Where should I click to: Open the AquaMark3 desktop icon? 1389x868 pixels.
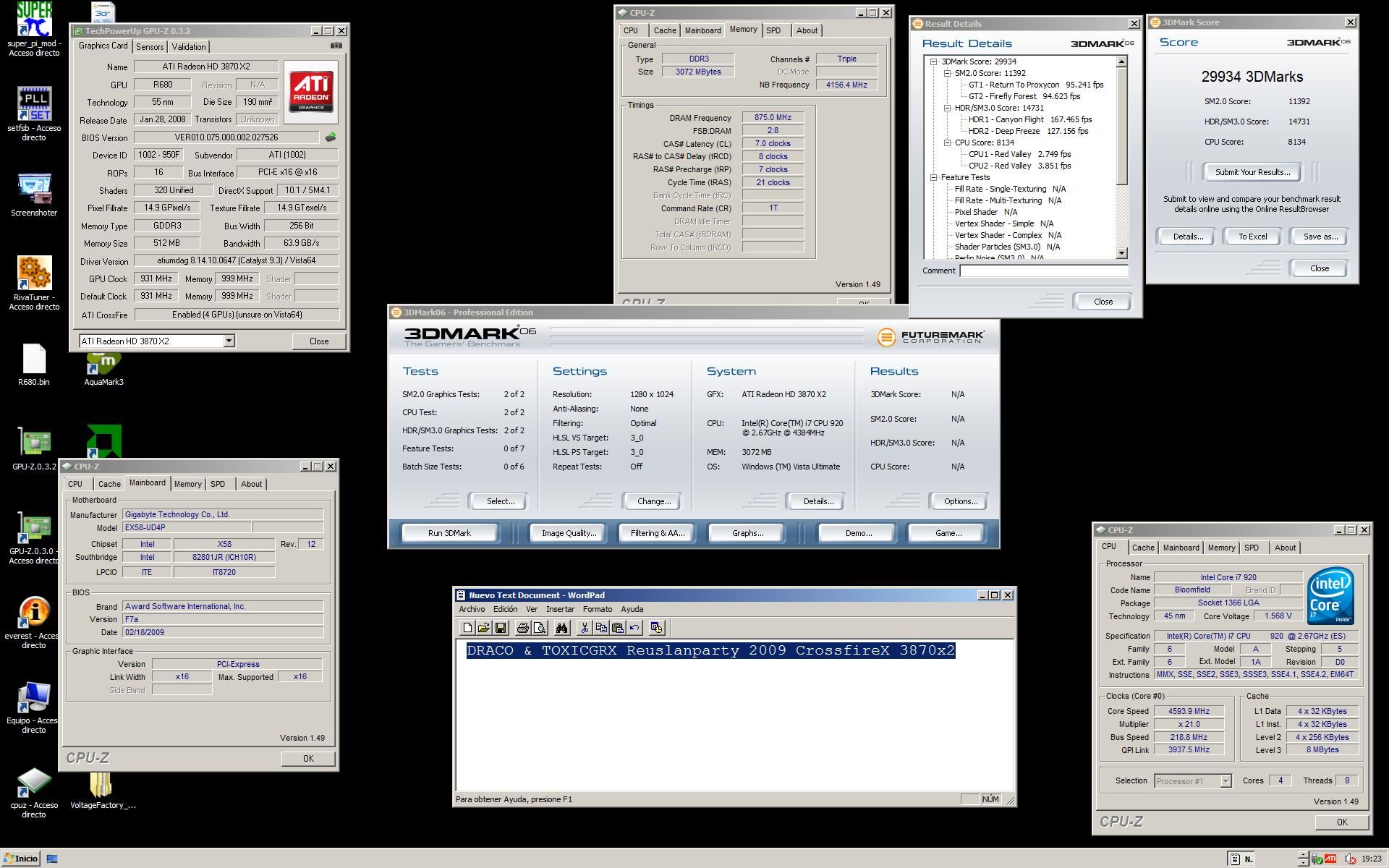click(103, 369)
